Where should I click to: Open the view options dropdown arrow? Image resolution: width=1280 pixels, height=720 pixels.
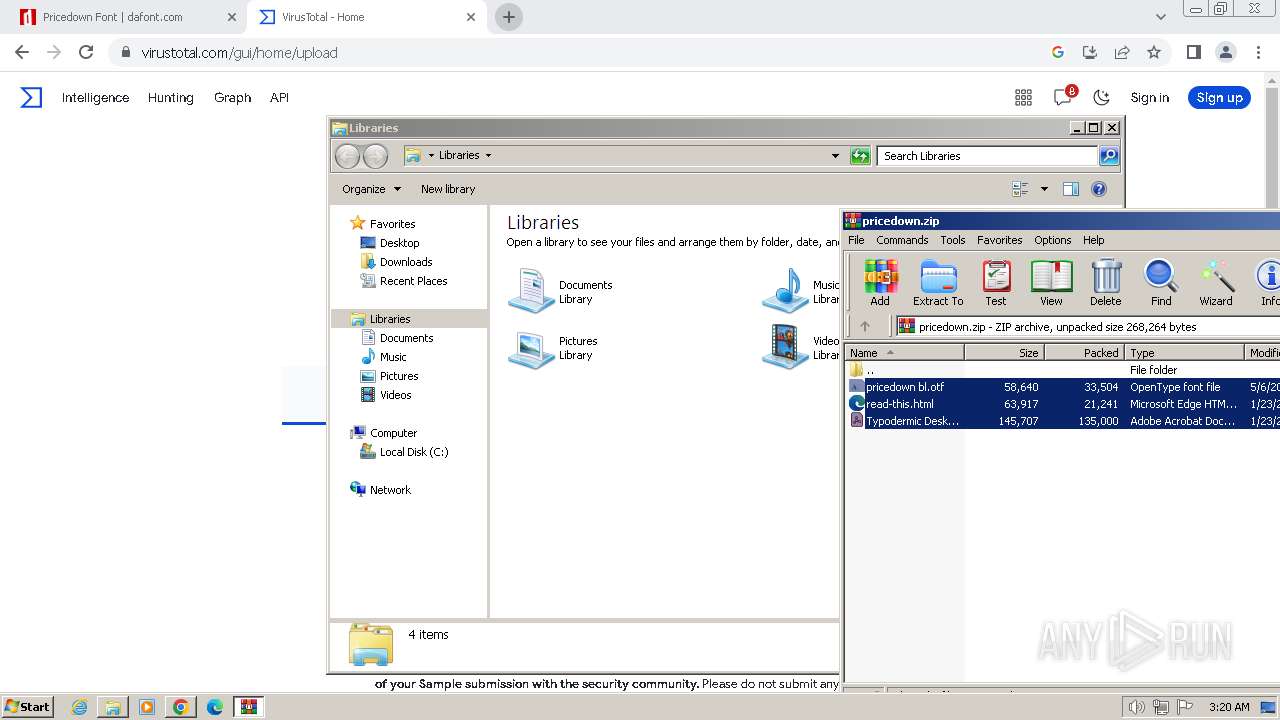[x=1044, y=189]
